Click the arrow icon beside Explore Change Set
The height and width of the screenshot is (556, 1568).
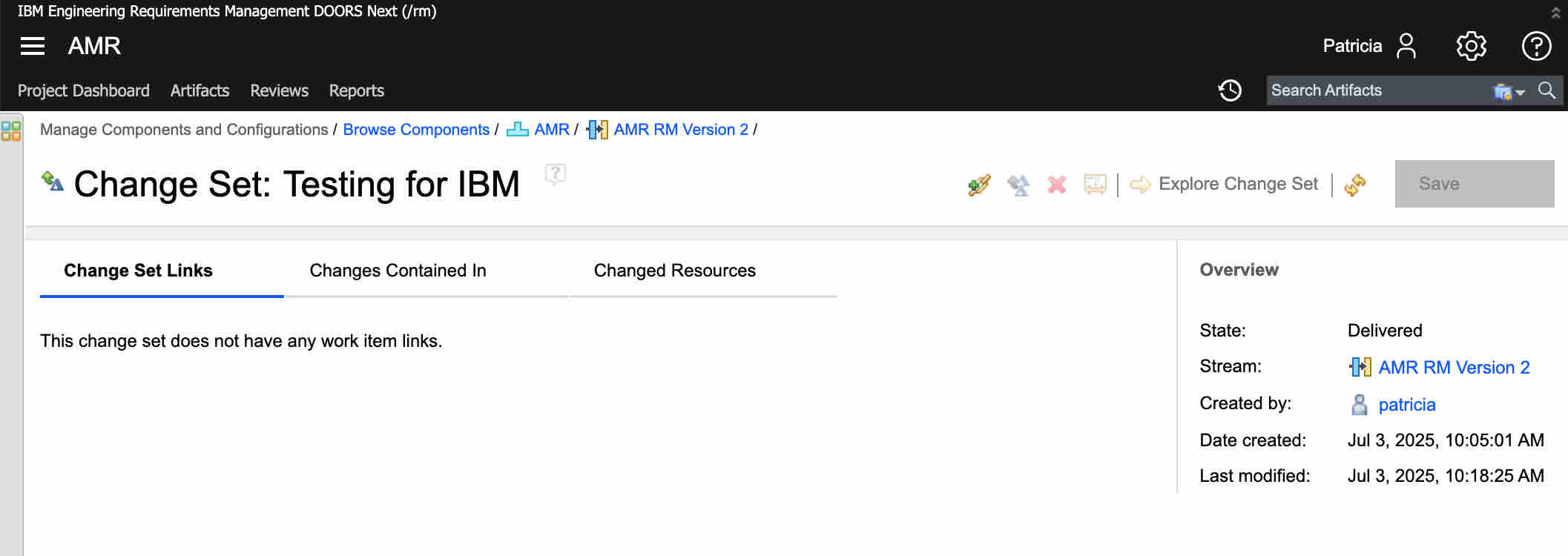tap(1140, 185)
